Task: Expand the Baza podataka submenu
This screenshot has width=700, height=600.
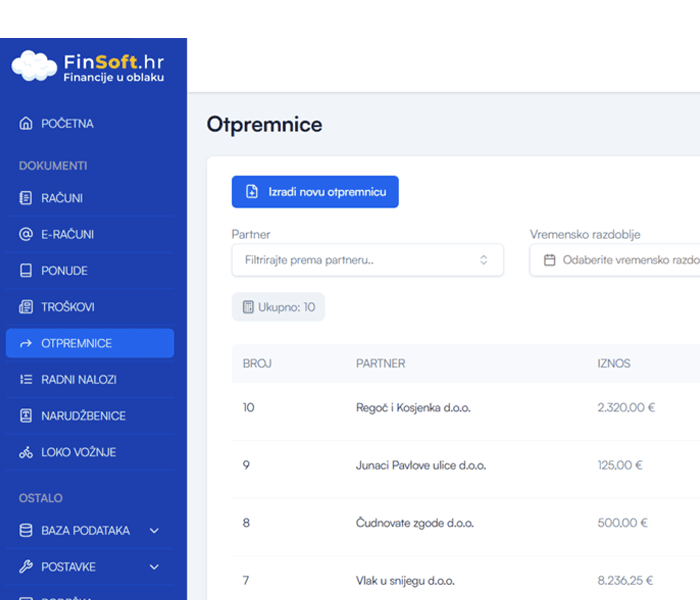Action: (154, 531)
